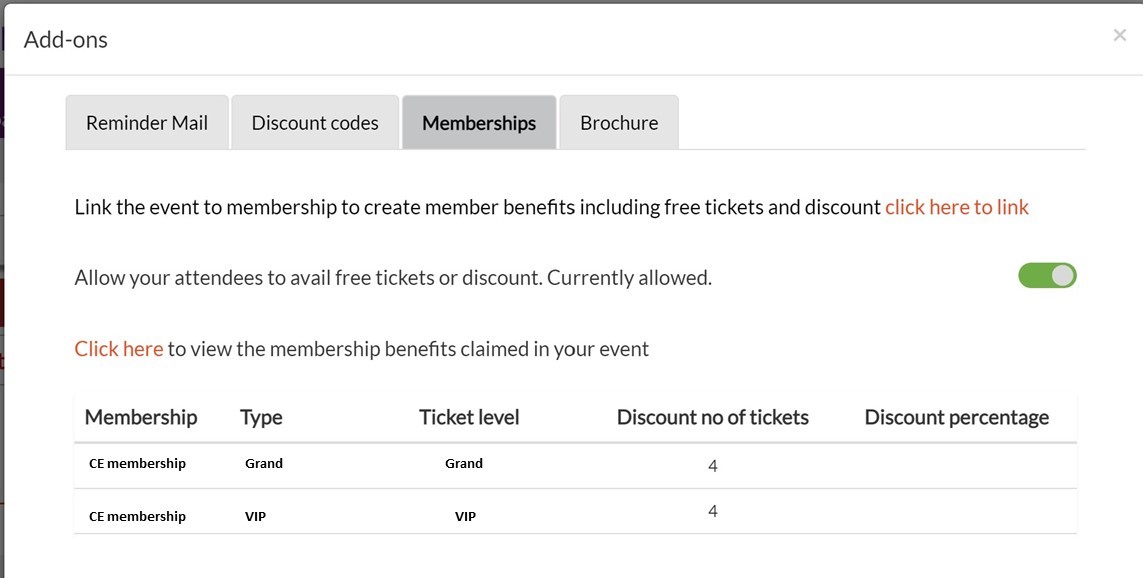Open the Brochure tab
Viewport: 1143px width, 578px height.
pos(619,122)
